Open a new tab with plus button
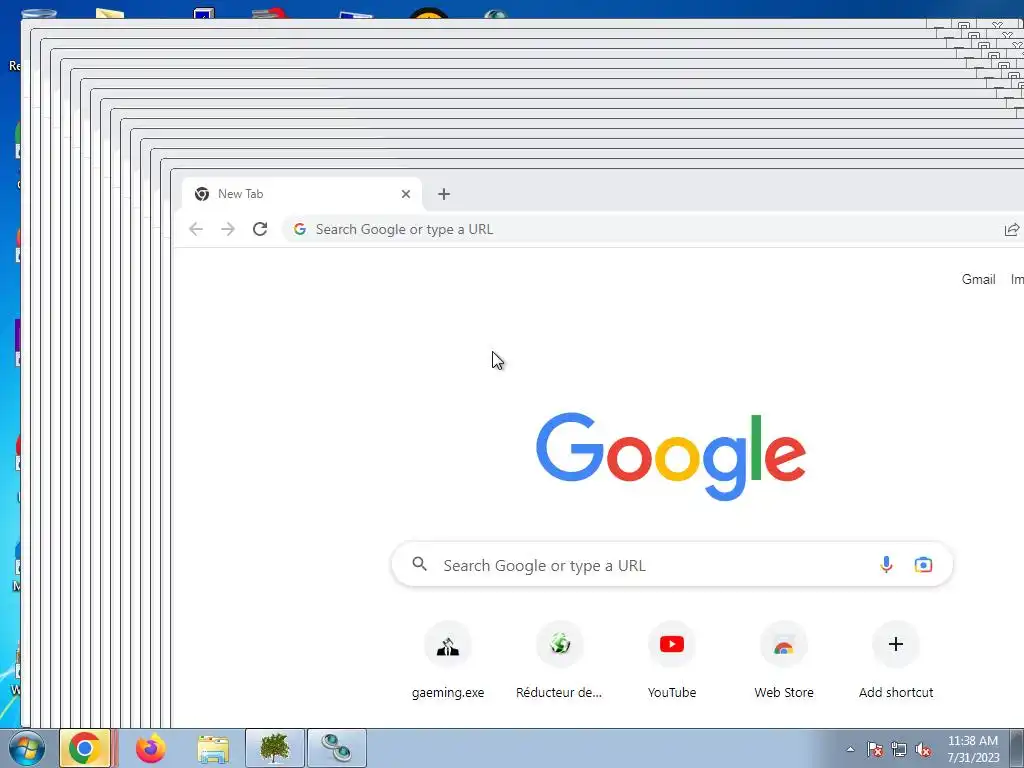 [444, 194]
